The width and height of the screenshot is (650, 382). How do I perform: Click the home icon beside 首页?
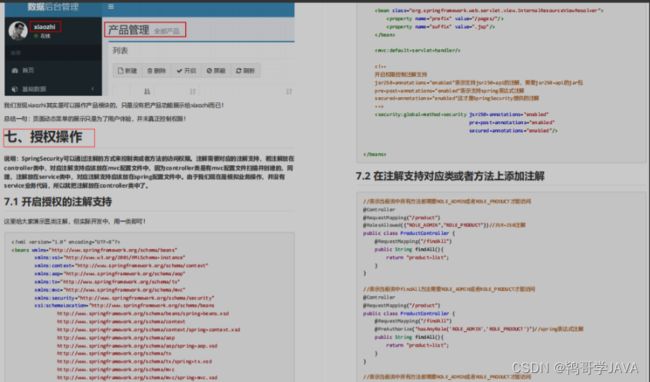click(15, 70)
